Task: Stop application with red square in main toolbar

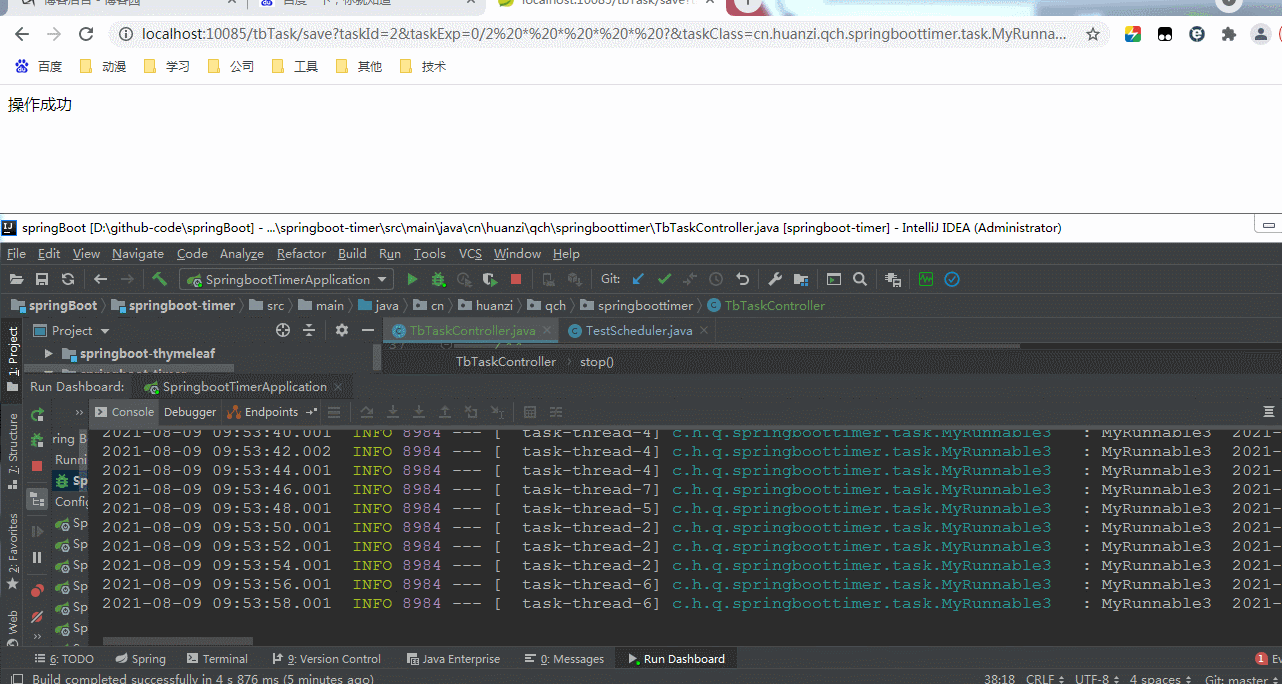Action: click(x=516, y=279)
